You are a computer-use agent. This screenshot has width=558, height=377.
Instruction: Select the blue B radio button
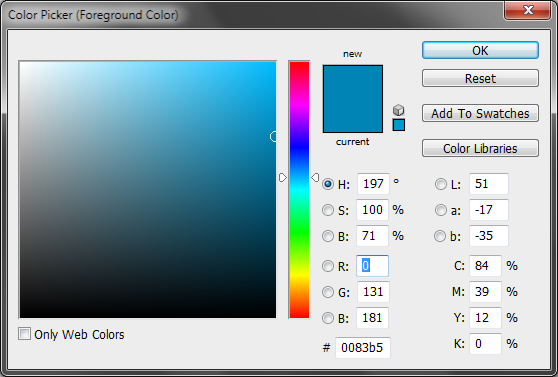(x=328, y=318)
